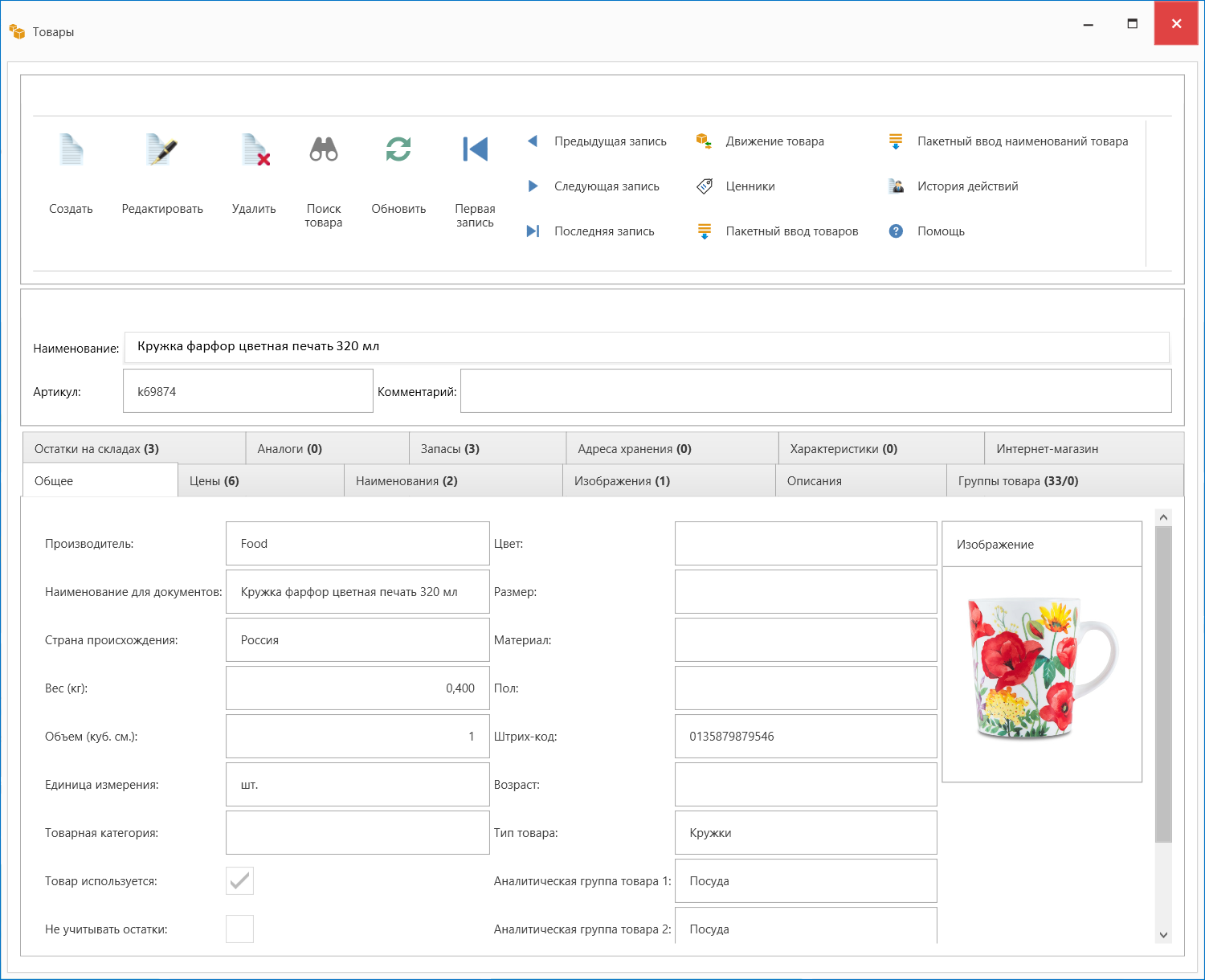Enable the 'Не учитывать остатки' checkbox
This screenshot has height=980, width=1205.
click(x=239, y=929)
